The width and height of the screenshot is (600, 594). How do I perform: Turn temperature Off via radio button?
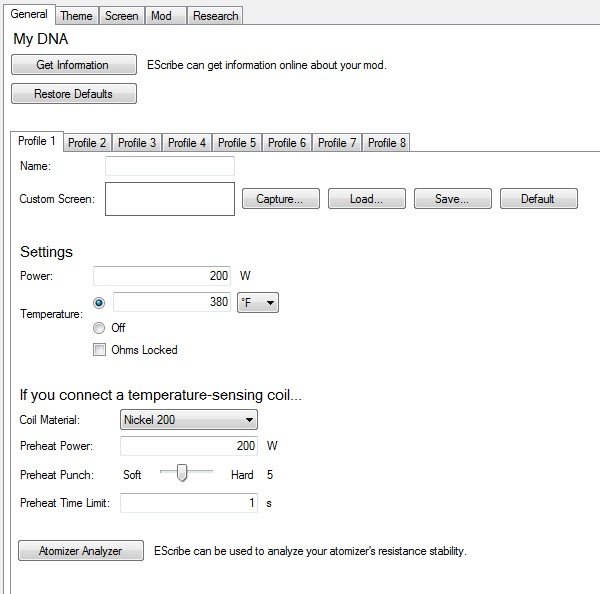[98, 328]
